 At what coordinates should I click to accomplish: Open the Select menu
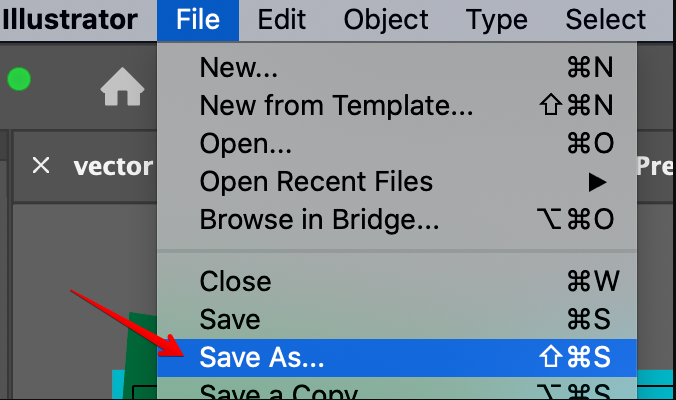pyautogui.click(x=606, y=20)
